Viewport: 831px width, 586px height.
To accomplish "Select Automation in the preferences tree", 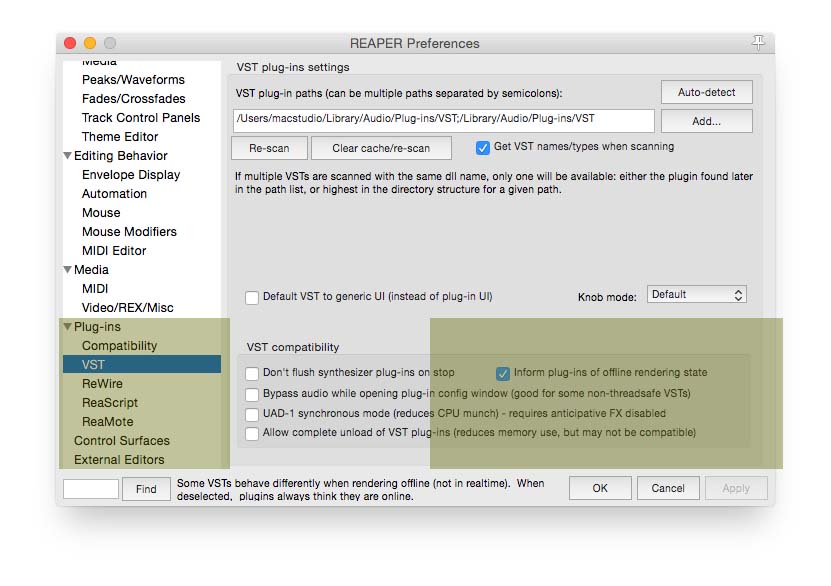I will tap(114, 194).
